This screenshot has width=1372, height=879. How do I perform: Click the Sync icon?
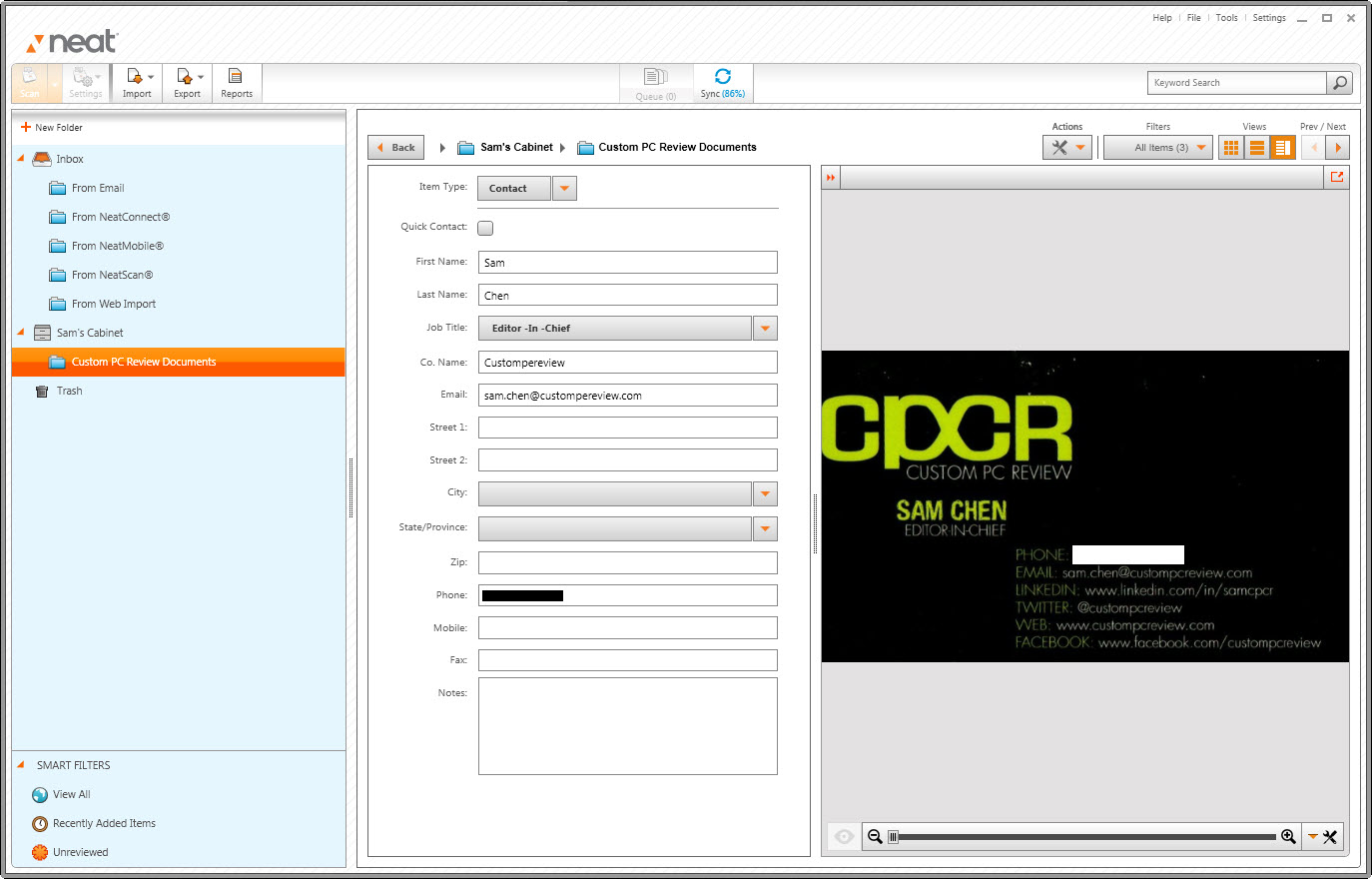723,77
